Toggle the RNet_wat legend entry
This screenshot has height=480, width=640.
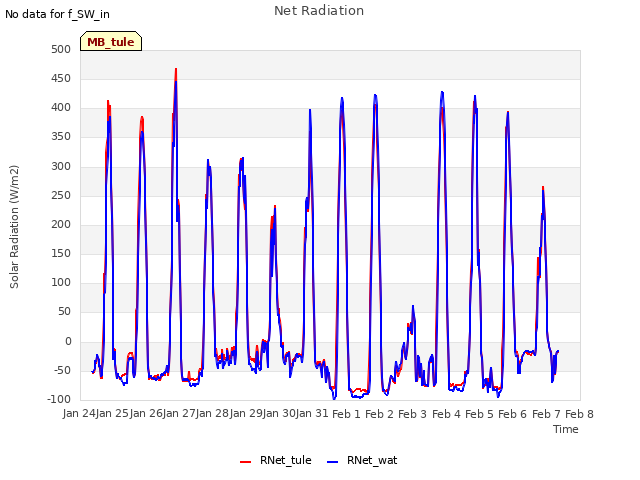(362, 460)
